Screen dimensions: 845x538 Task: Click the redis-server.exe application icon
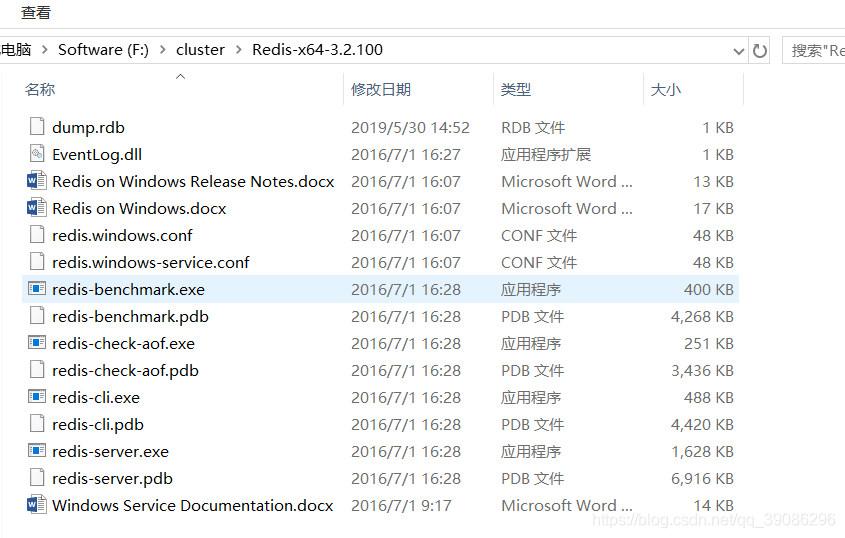37,451
